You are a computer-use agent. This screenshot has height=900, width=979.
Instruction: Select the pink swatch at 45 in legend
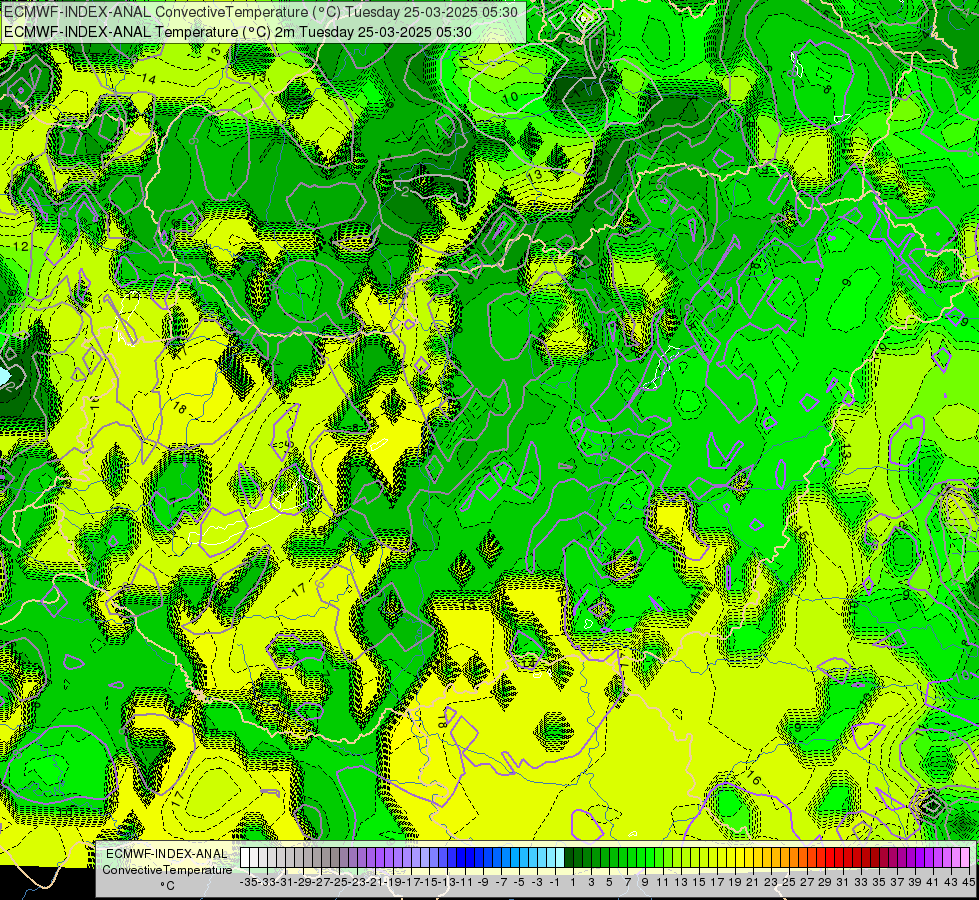point(965,858)
